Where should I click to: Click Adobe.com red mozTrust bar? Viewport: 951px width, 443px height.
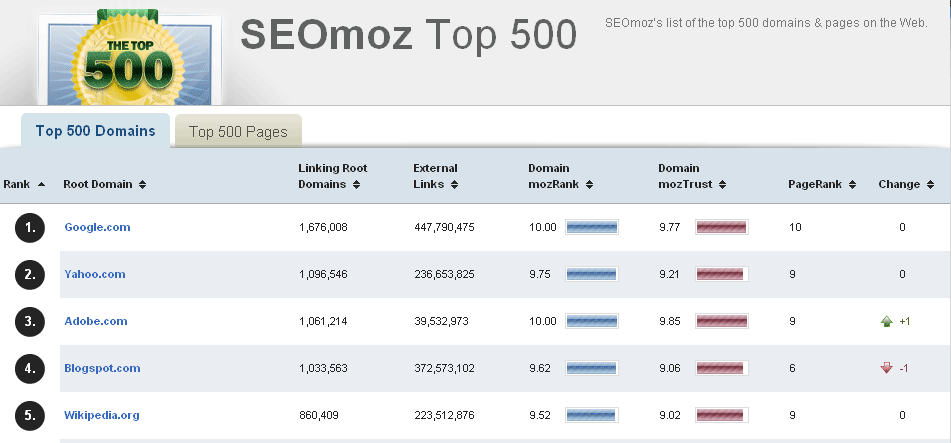coord(721,321)
